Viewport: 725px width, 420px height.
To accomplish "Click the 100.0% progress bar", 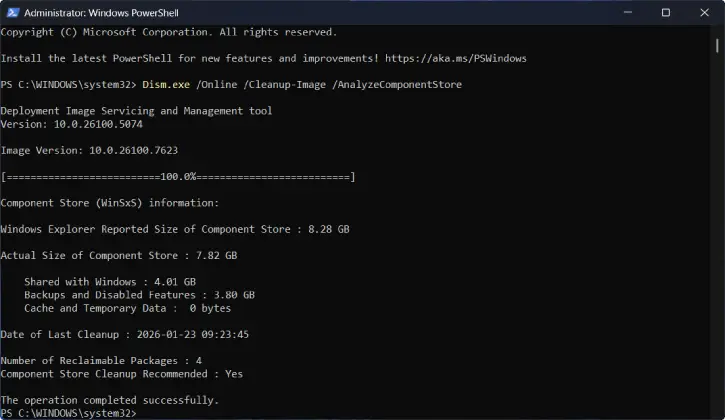I will click(178, 177).
